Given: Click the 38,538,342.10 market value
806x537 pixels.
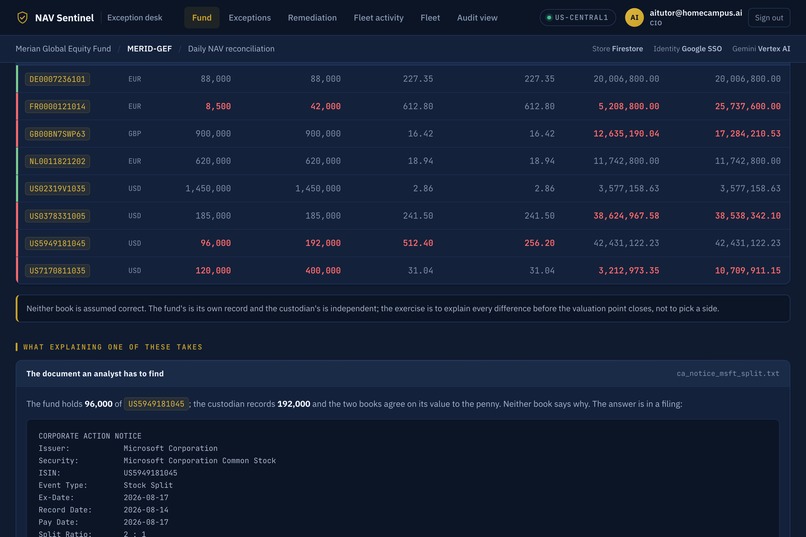Looking at the screenshot, I should (x=747, y=216).
